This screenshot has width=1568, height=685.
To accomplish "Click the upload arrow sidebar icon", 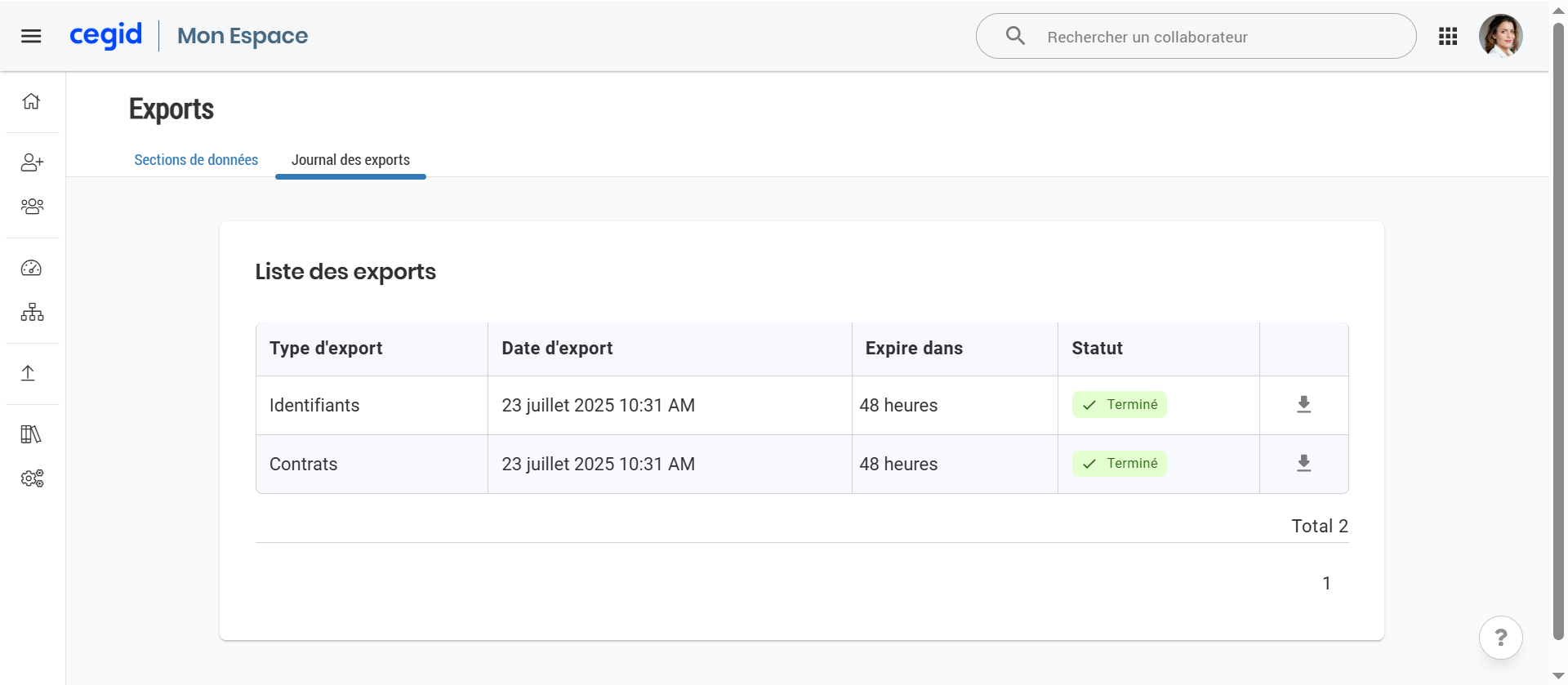I will coord(28,373).
